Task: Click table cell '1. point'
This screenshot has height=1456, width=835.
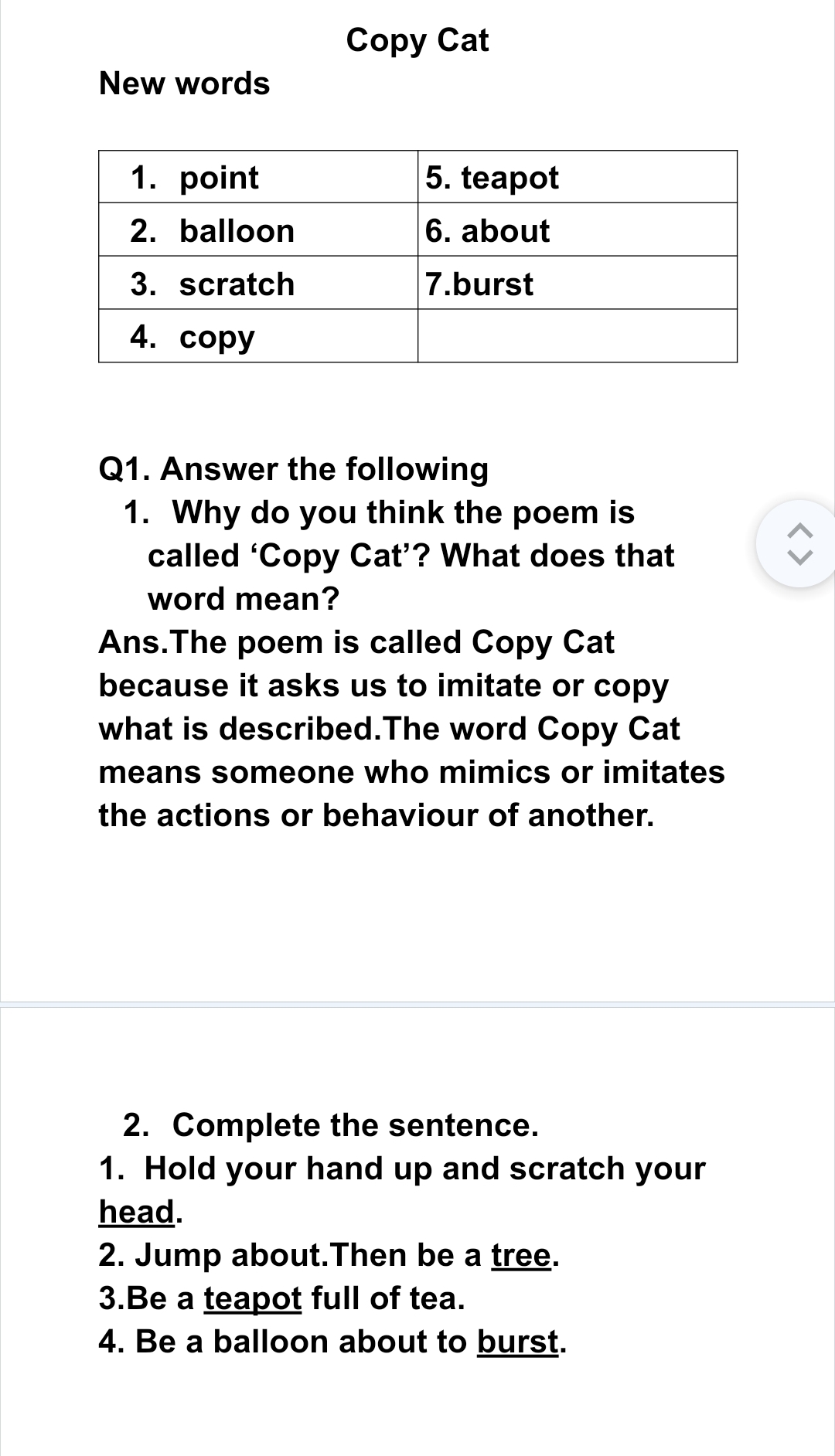Action: pyautogui.click(x=258, y=177)
